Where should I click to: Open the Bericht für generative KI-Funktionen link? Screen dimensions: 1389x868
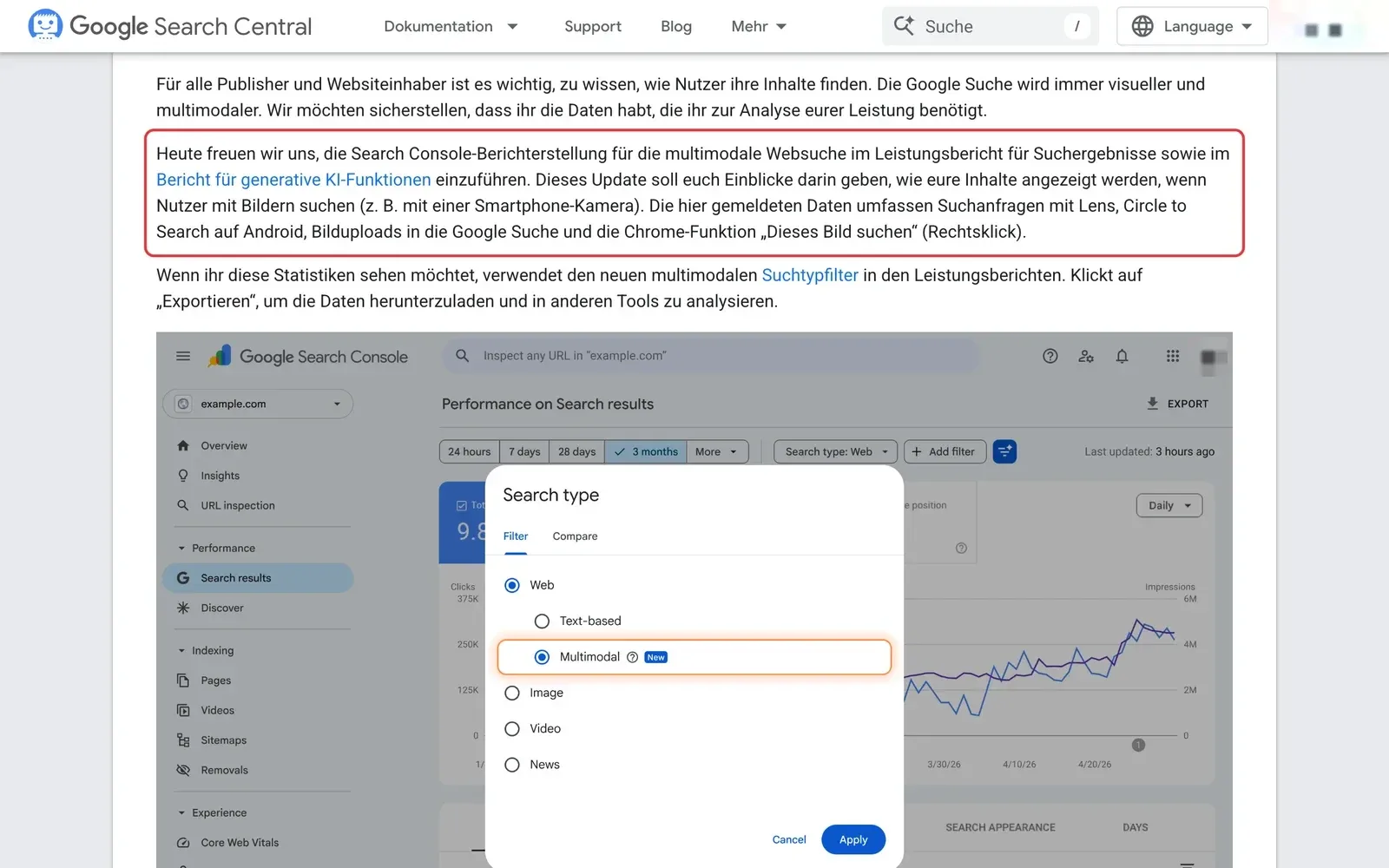(x=293, y=180)
